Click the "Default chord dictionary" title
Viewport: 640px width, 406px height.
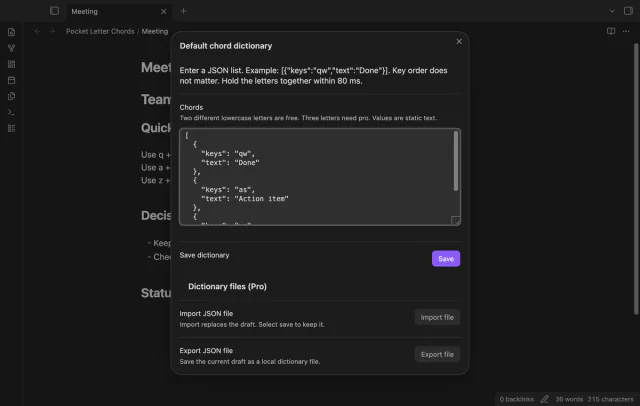[x=226, y=46]
